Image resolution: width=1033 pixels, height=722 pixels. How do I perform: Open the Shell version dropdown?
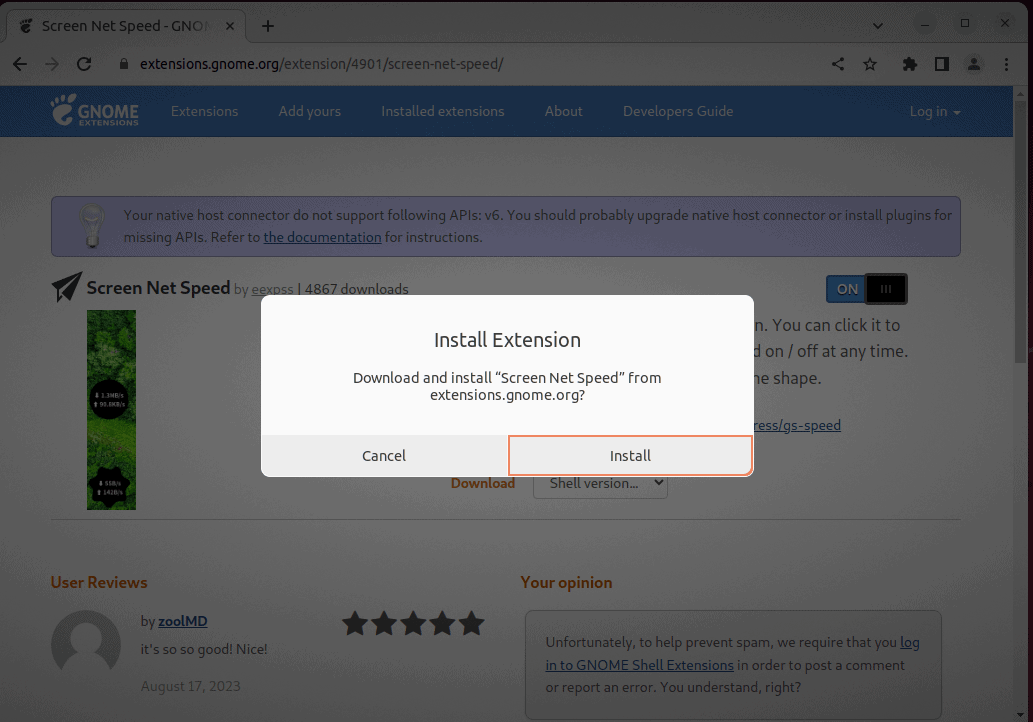click(x=598, y=483)
